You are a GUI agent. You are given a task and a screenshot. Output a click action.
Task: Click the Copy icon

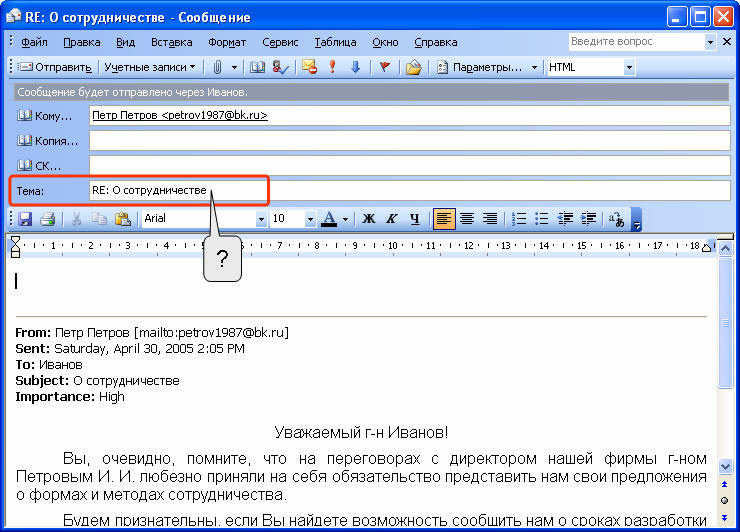pyautogui.click(x=99, y=219)
